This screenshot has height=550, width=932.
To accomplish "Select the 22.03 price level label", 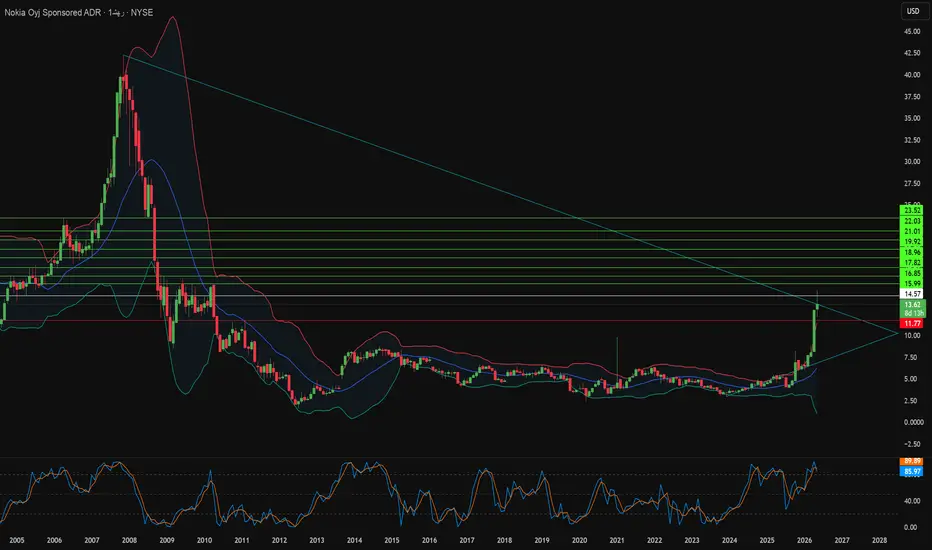I will tap(912, 221).
